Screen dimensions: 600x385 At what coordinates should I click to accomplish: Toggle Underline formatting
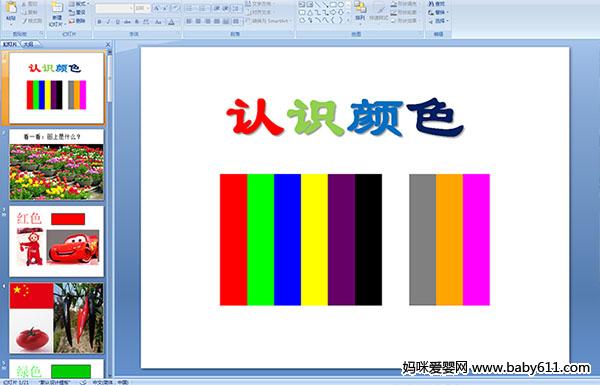117,22
